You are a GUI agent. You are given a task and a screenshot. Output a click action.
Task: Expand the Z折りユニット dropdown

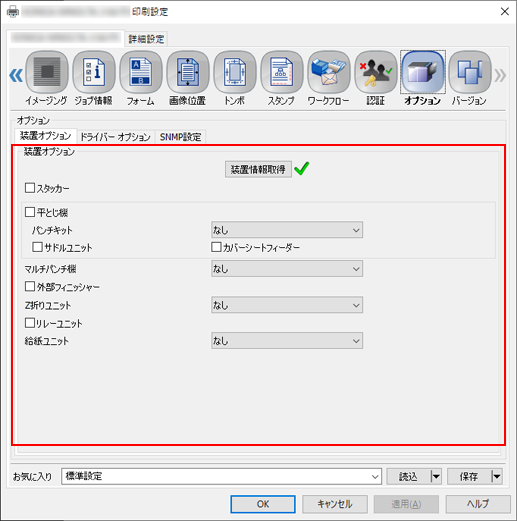click(x=287, y=305)
